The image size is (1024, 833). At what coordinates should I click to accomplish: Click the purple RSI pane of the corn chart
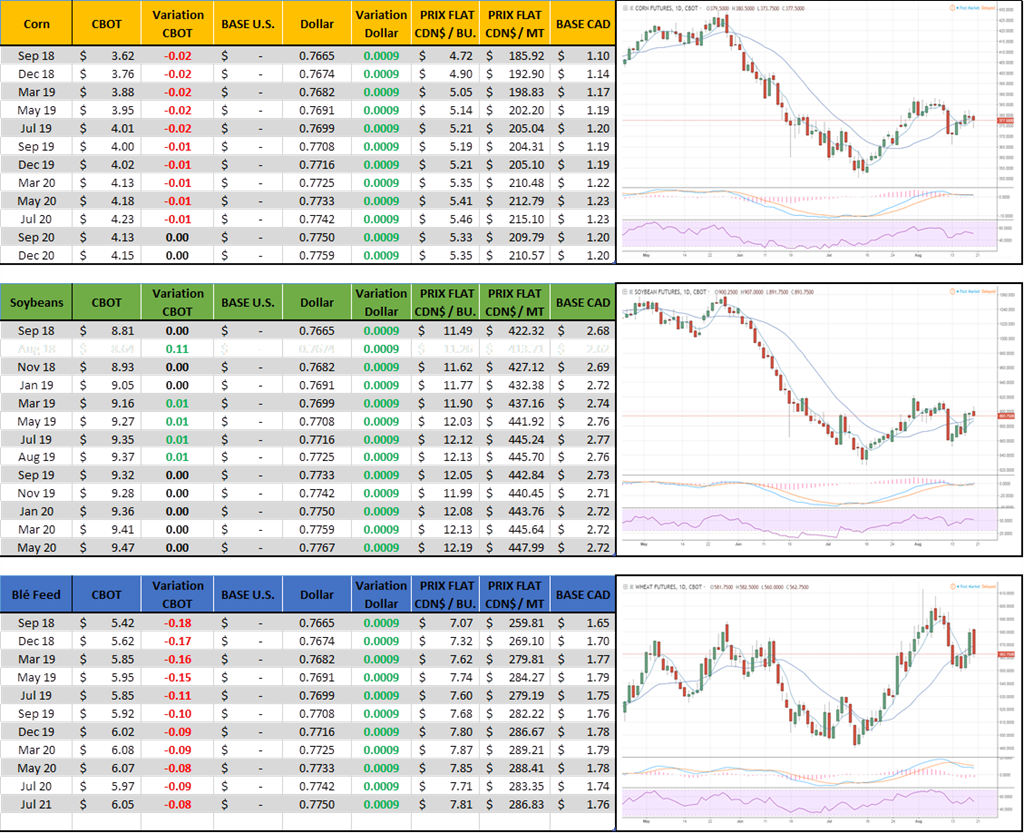[800, 234]
